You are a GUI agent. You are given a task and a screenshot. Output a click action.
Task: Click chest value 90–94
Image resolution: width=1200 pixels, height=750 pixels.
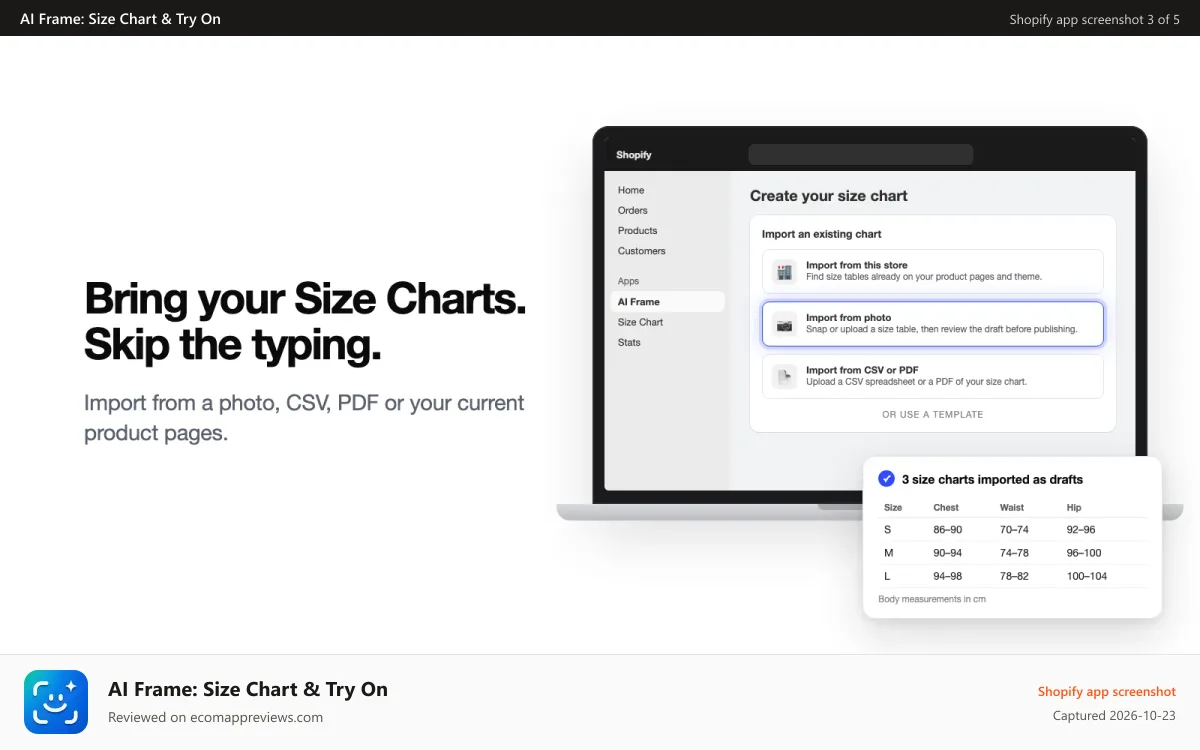point(948,553)
